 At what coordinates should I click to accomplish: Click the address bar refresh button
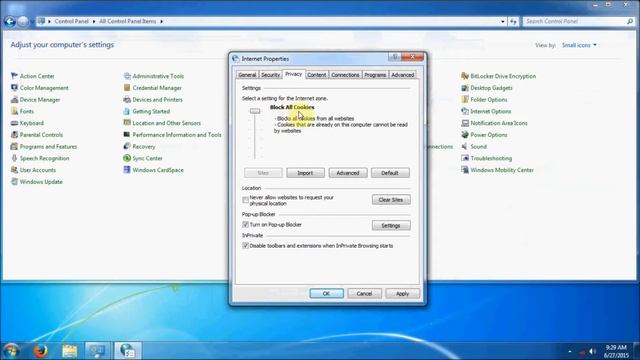tap(513, 21)
